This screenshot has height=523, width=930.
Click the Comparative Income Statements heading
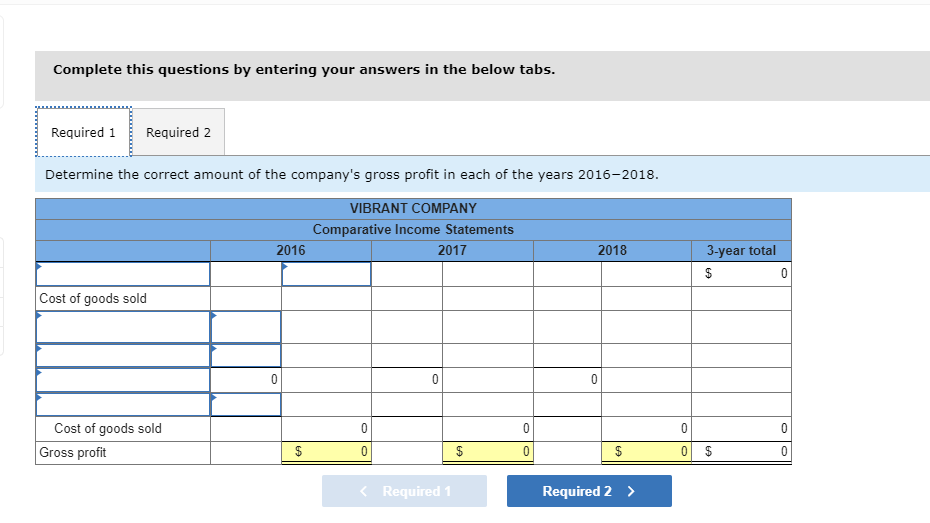point(413,229)
